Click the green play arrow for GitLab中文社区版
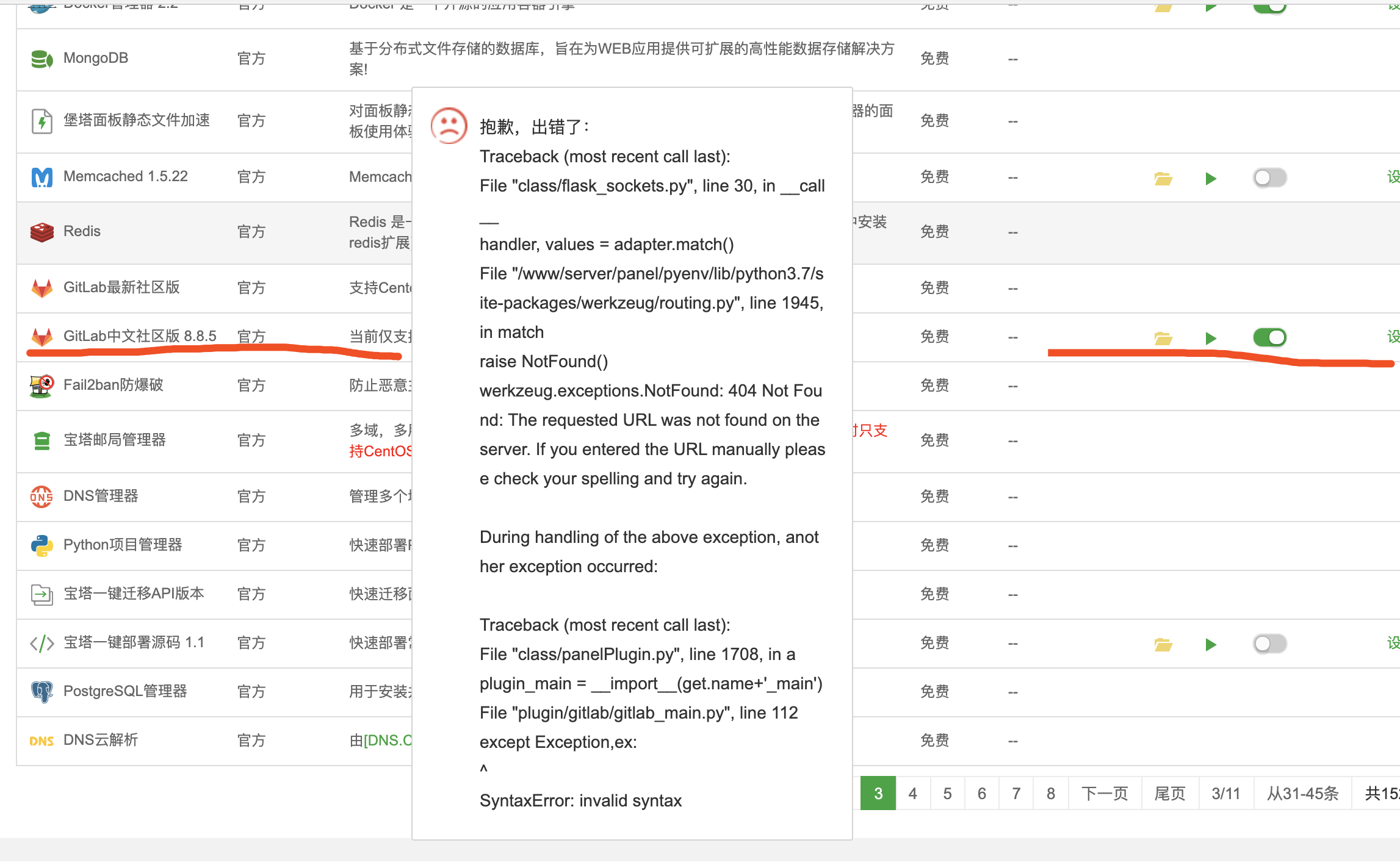This screenshot has height=865, width=1400. (x=1211, y=337)
